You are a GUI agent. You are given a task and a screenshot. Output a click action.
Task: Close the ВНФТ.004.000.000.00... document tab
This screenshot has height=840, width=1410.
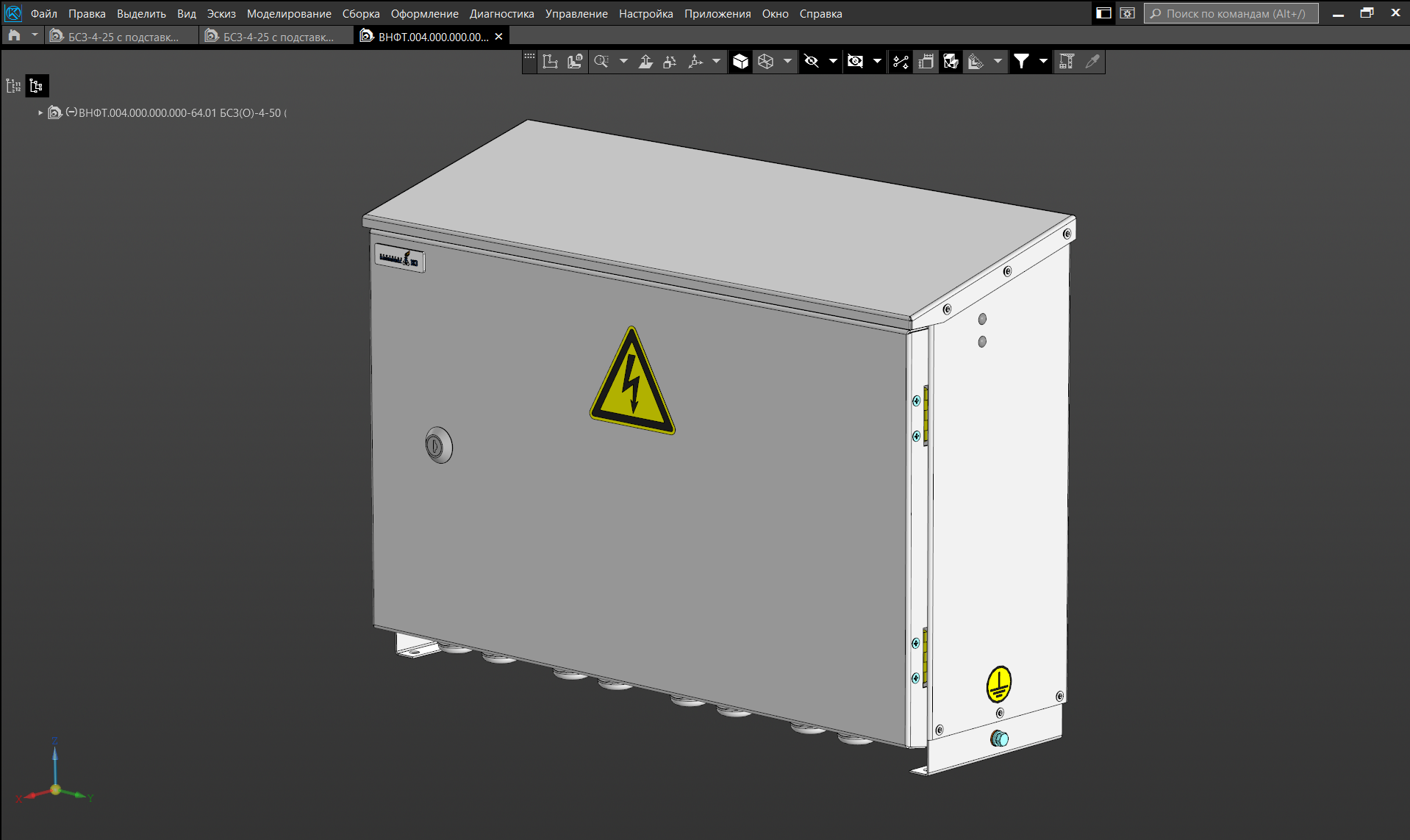tap(498, 37)
